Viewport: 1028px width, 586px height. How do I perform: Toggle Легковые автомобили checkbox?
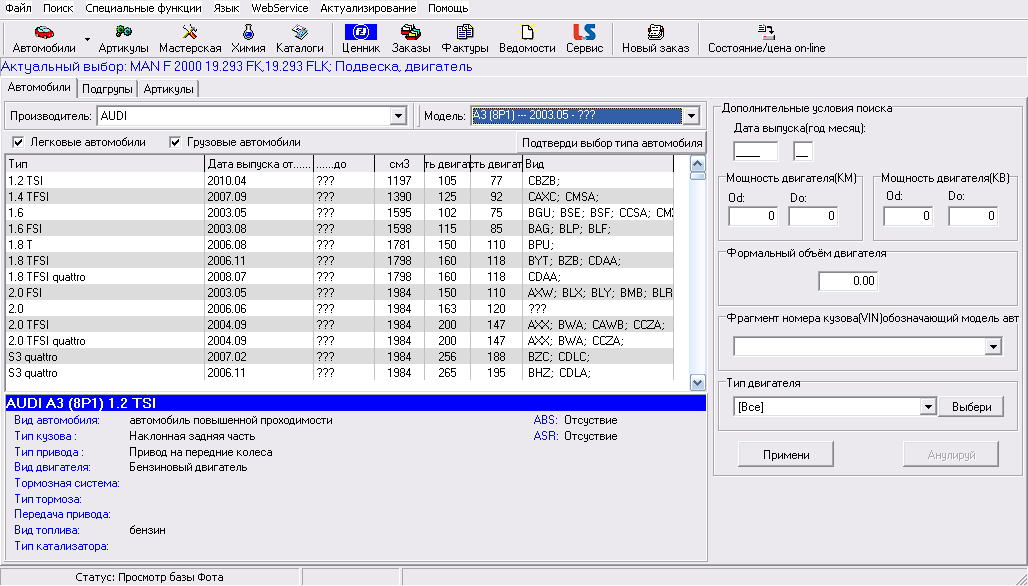coord(18,142)
